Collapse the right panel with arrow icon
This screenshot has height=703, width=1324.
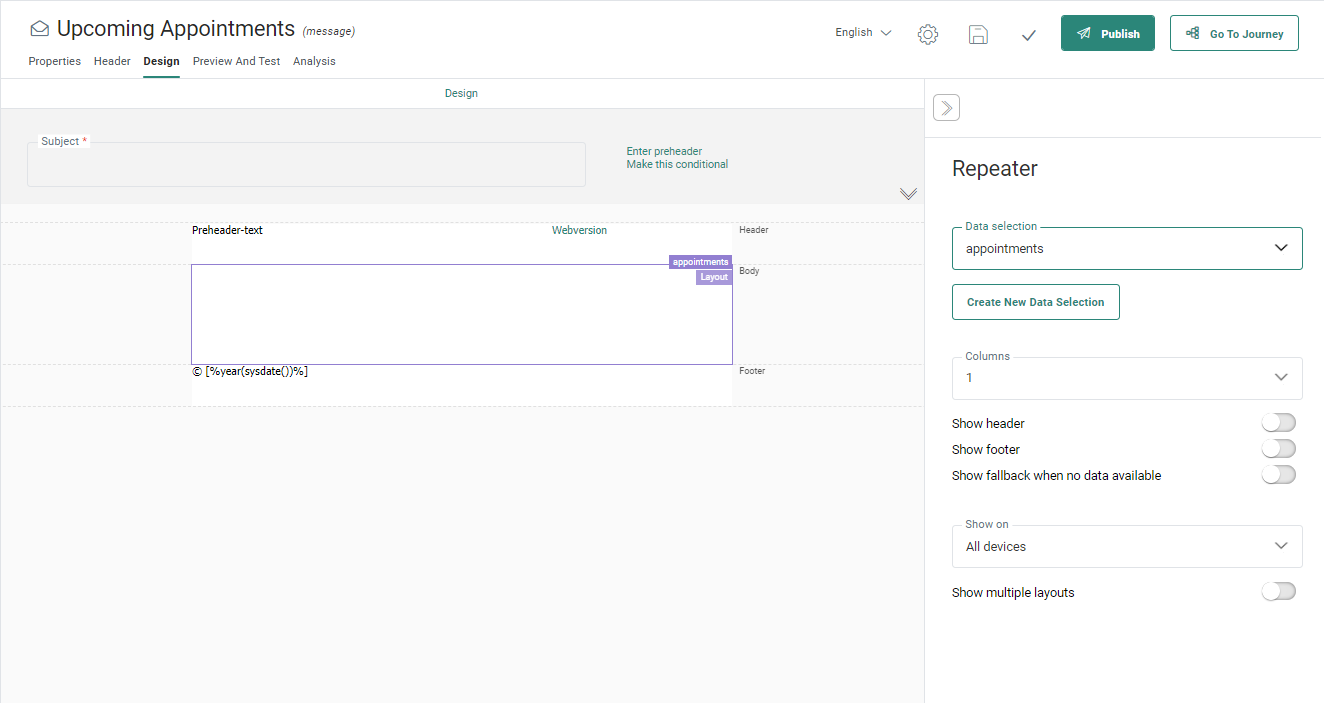point(946,107)
